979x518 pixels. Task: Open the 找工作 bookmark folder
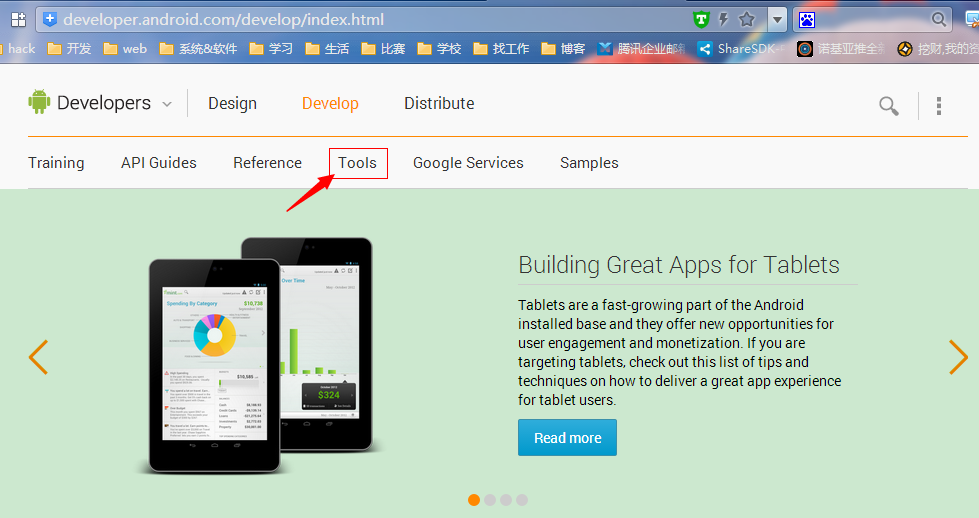501,49
